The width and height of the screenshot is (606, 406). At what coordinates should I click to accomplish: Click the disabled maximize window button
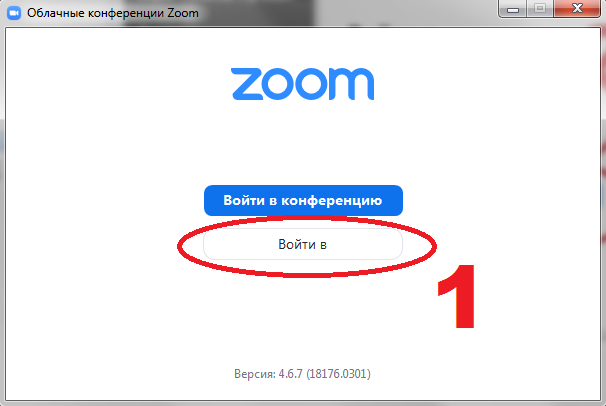tap(540, 8)
